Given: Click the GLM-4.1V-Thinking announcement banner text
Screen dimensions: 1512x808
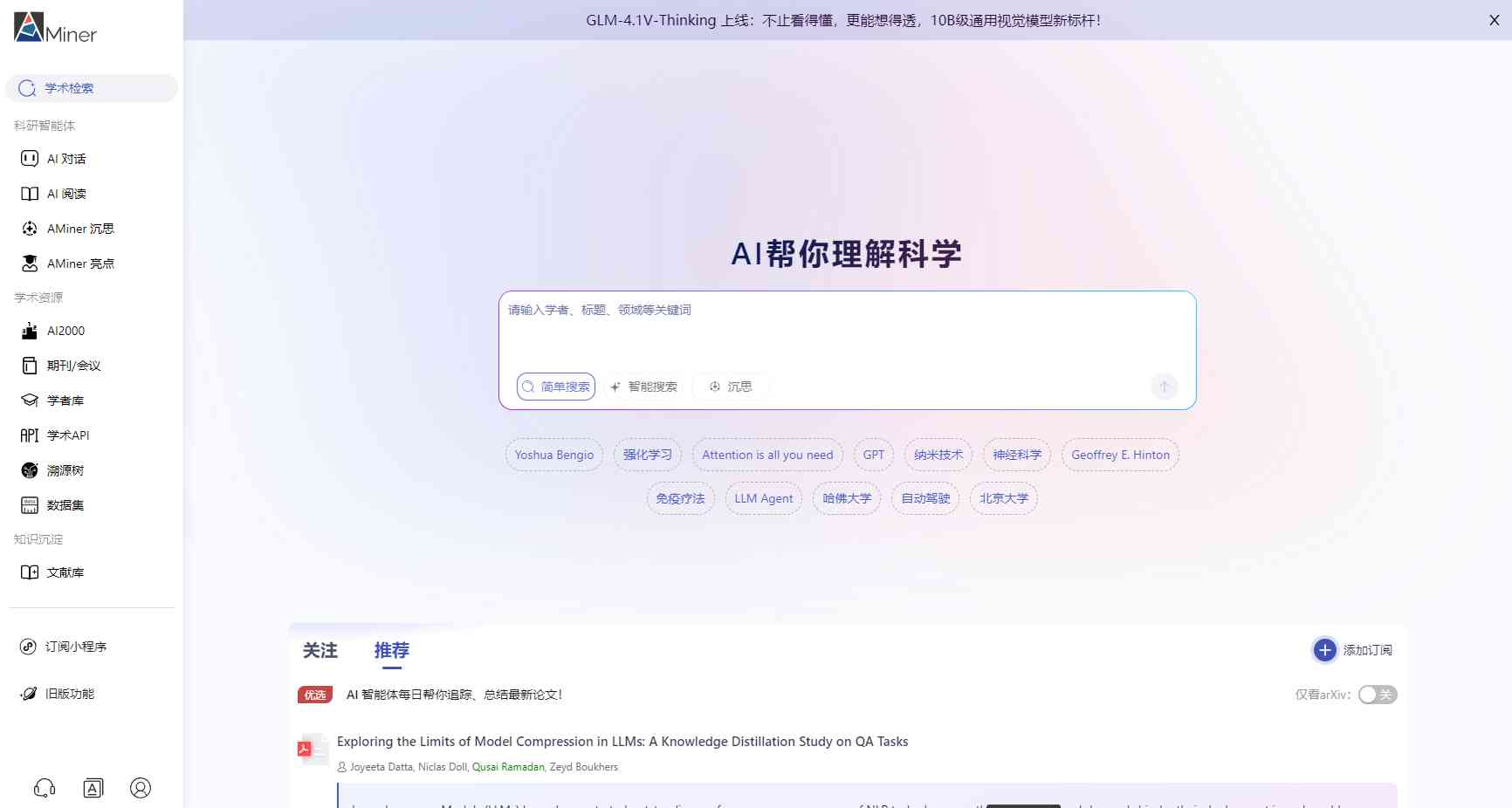Looking at the screenshot, I should (843, 20).
